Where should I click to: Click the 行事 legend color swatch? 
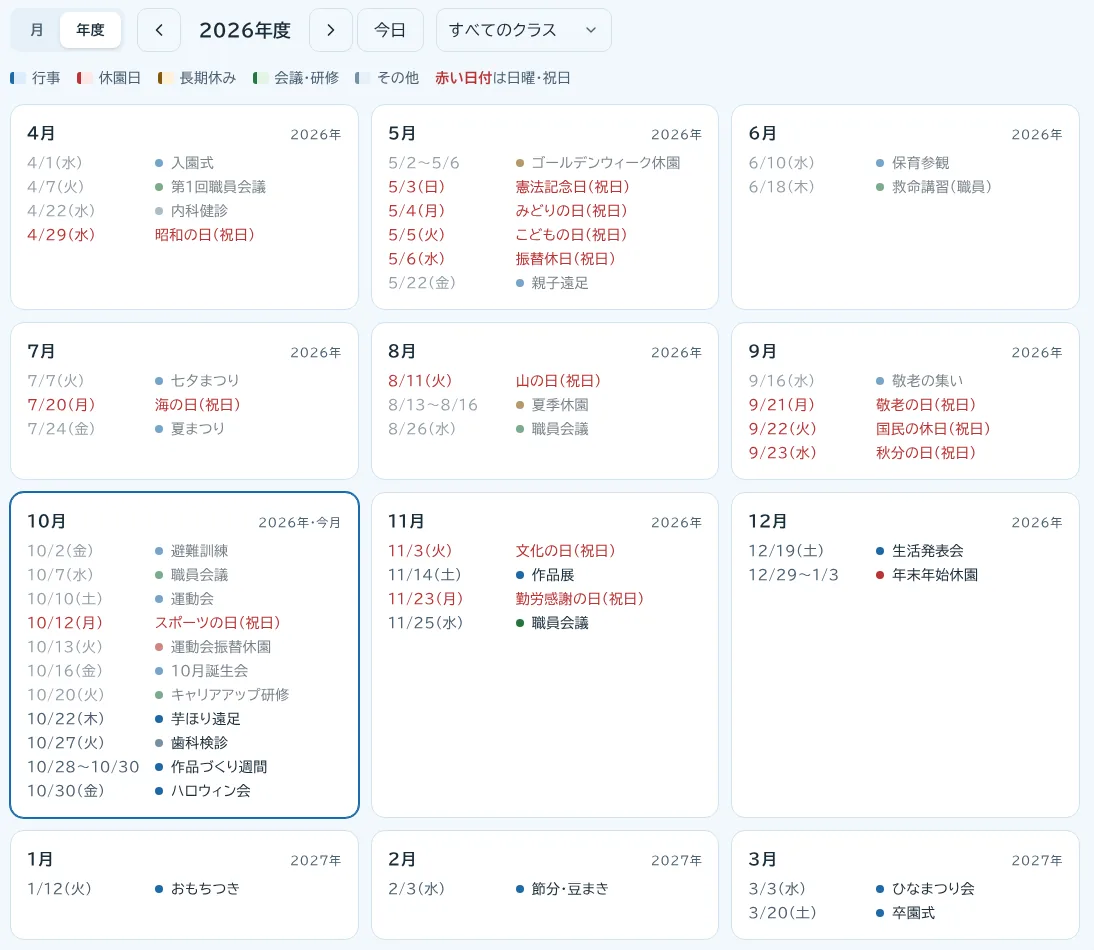pyautogui.click(x=18, y=78)
